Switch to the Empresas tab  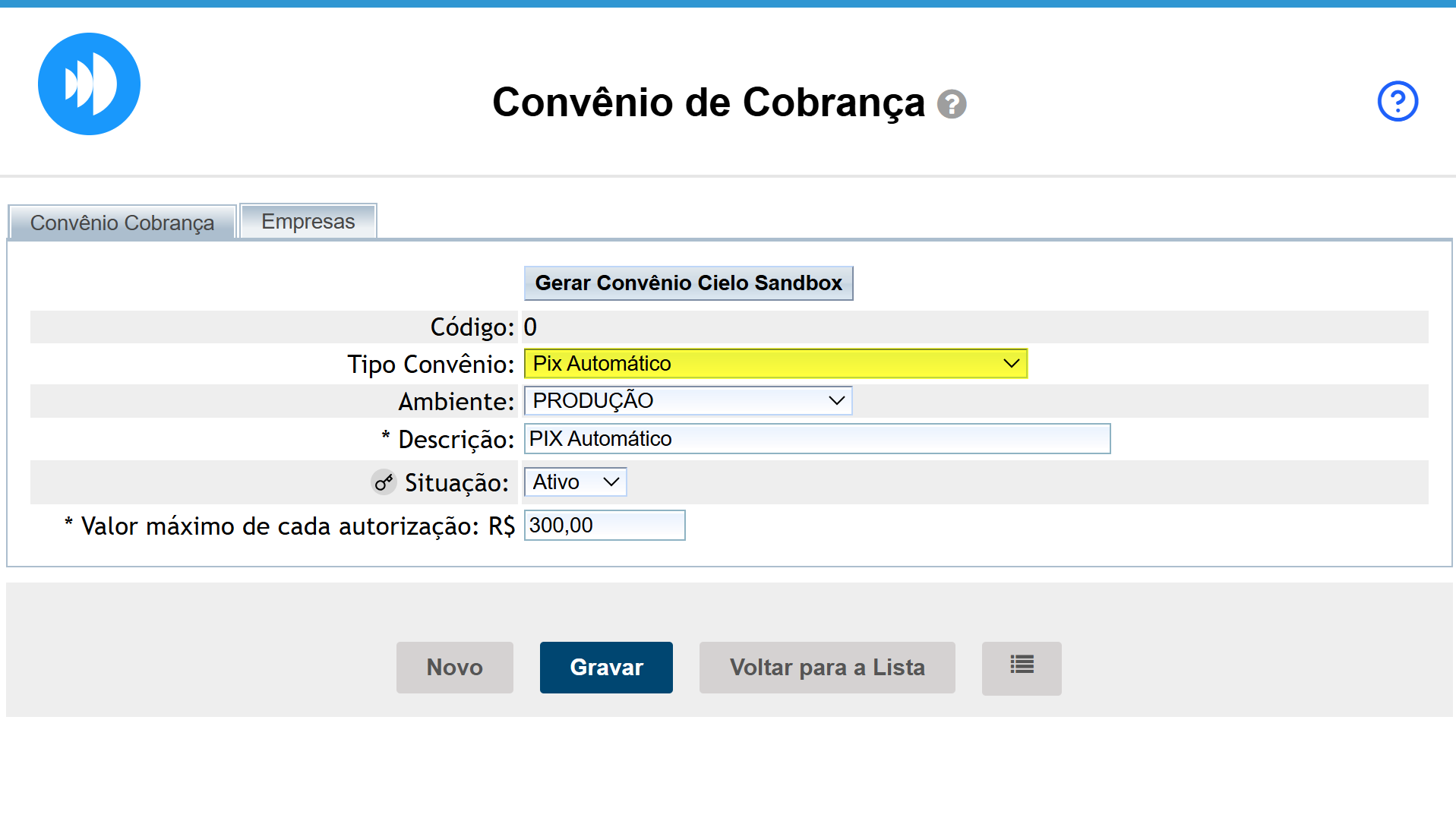pos(308,222)
